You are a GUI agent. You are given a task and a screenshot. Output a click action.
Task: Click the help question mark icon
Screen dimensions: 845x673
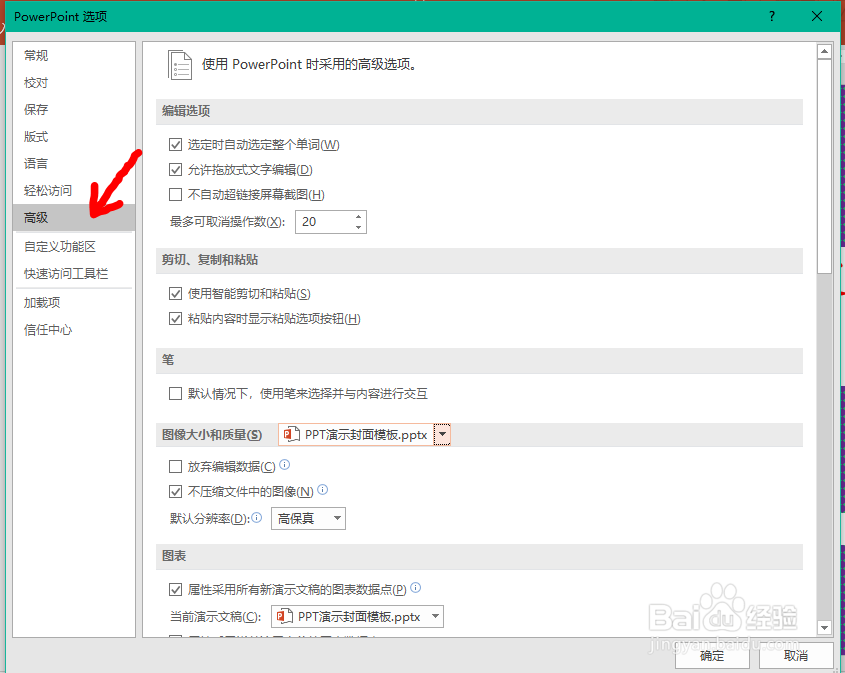click(772, 16)
